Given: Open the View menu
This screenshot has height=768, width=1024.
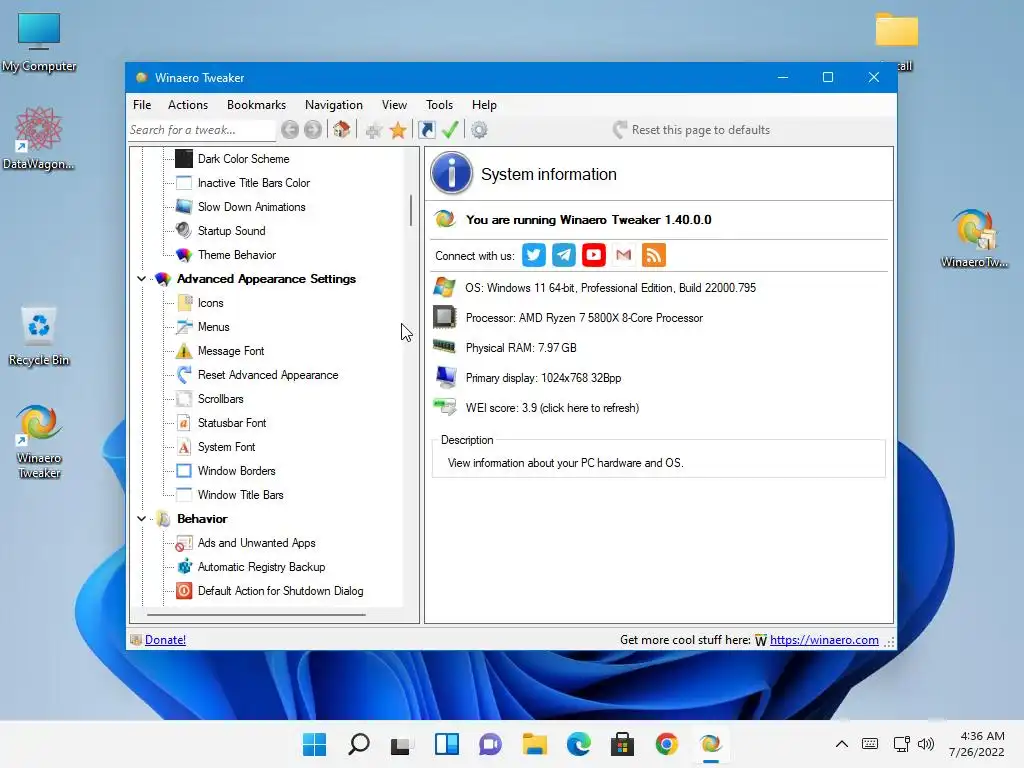Looking at the screenshot, I should click(x=394, y=104).
